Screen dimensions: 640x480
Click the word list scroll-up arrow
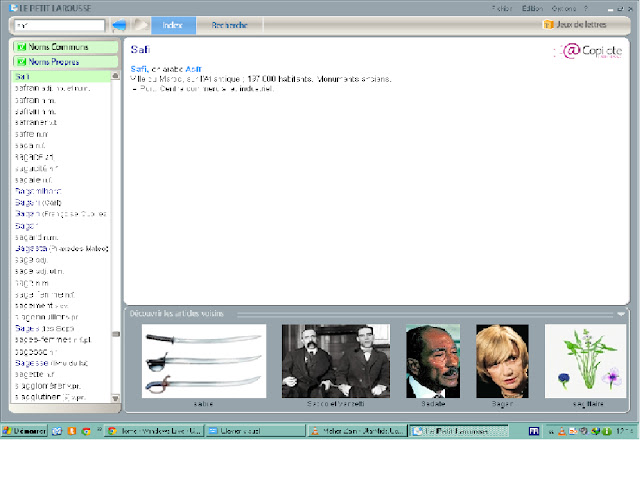point(116,76)
